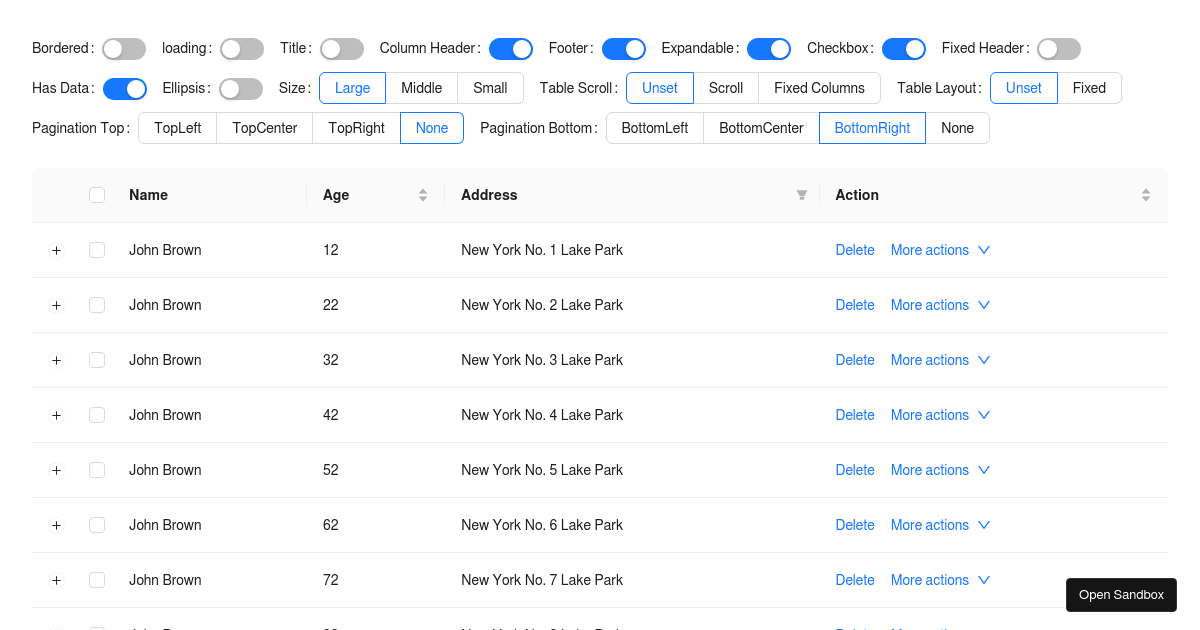Select the Middle size option

point(422,88)
